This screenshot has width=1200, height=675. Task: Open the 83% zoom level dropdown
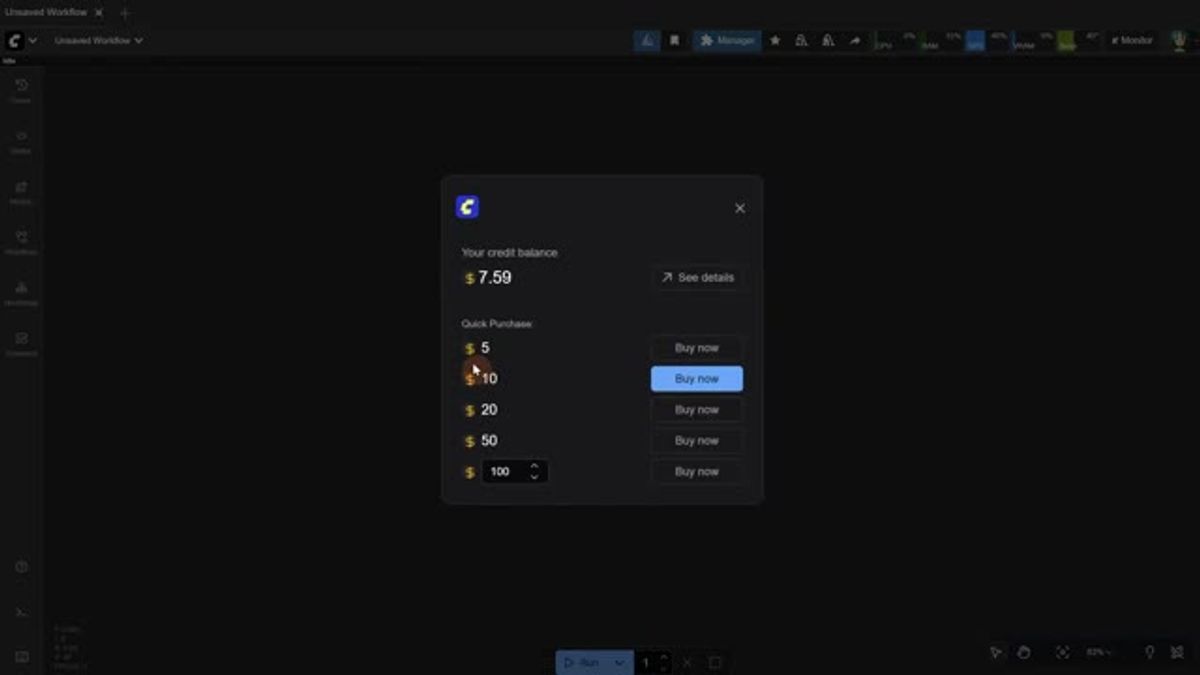tap(1099, 652)
